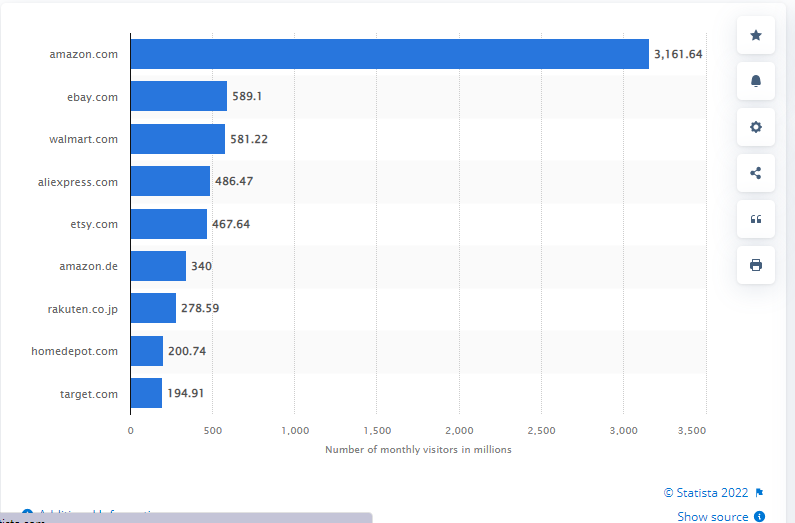The image size is (795, 523).
Task: Click the value label 194.91
Action: (186, 393)
